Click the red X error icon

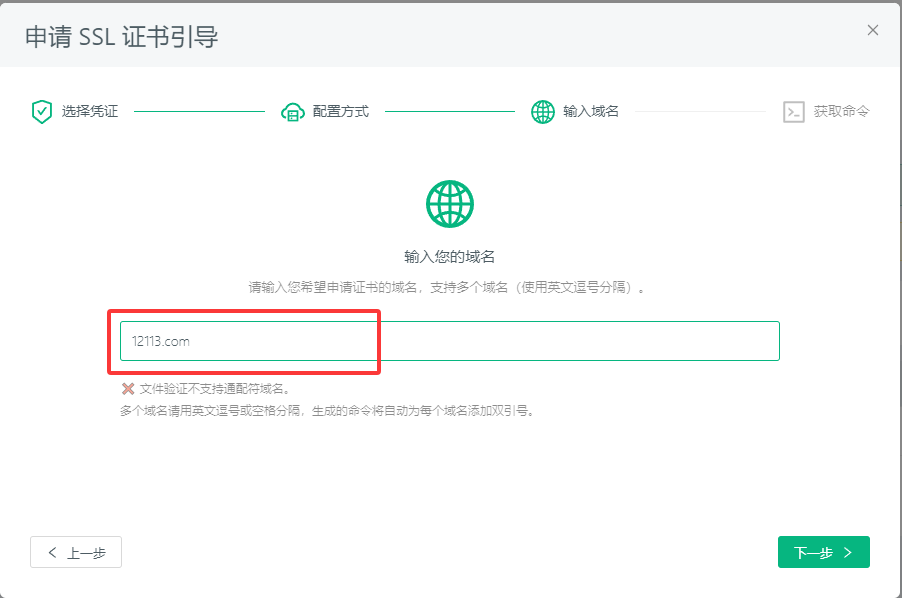pyautogui.click(x=128, y=389)
